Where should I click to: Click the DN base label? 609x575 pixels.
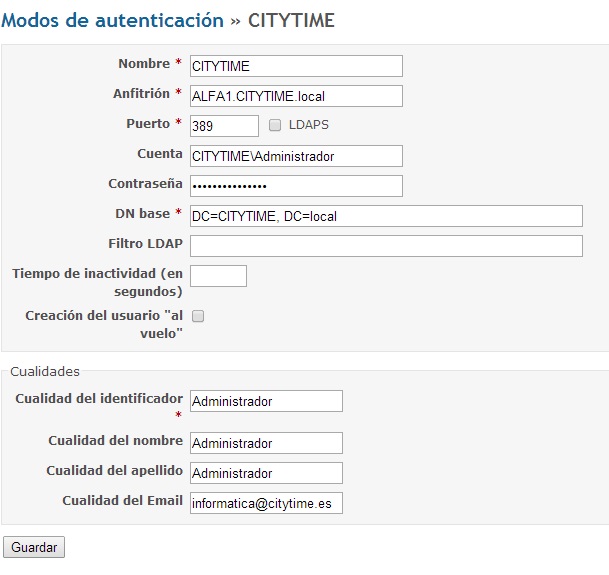coord(143,213)
